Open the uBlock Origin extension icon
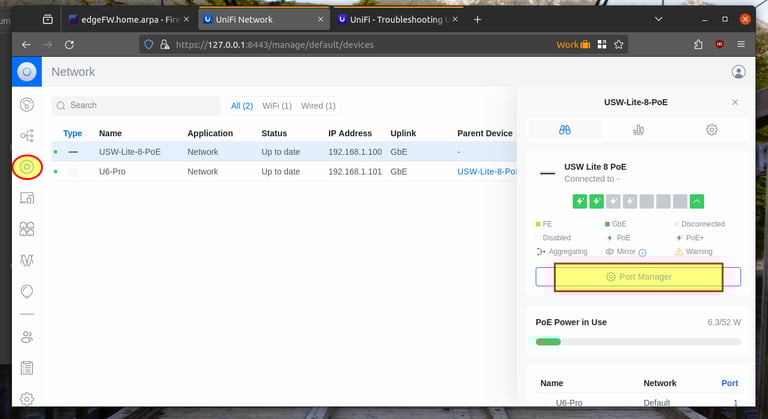The height and width of the screenshot is (419, 768). coord(720,45)
